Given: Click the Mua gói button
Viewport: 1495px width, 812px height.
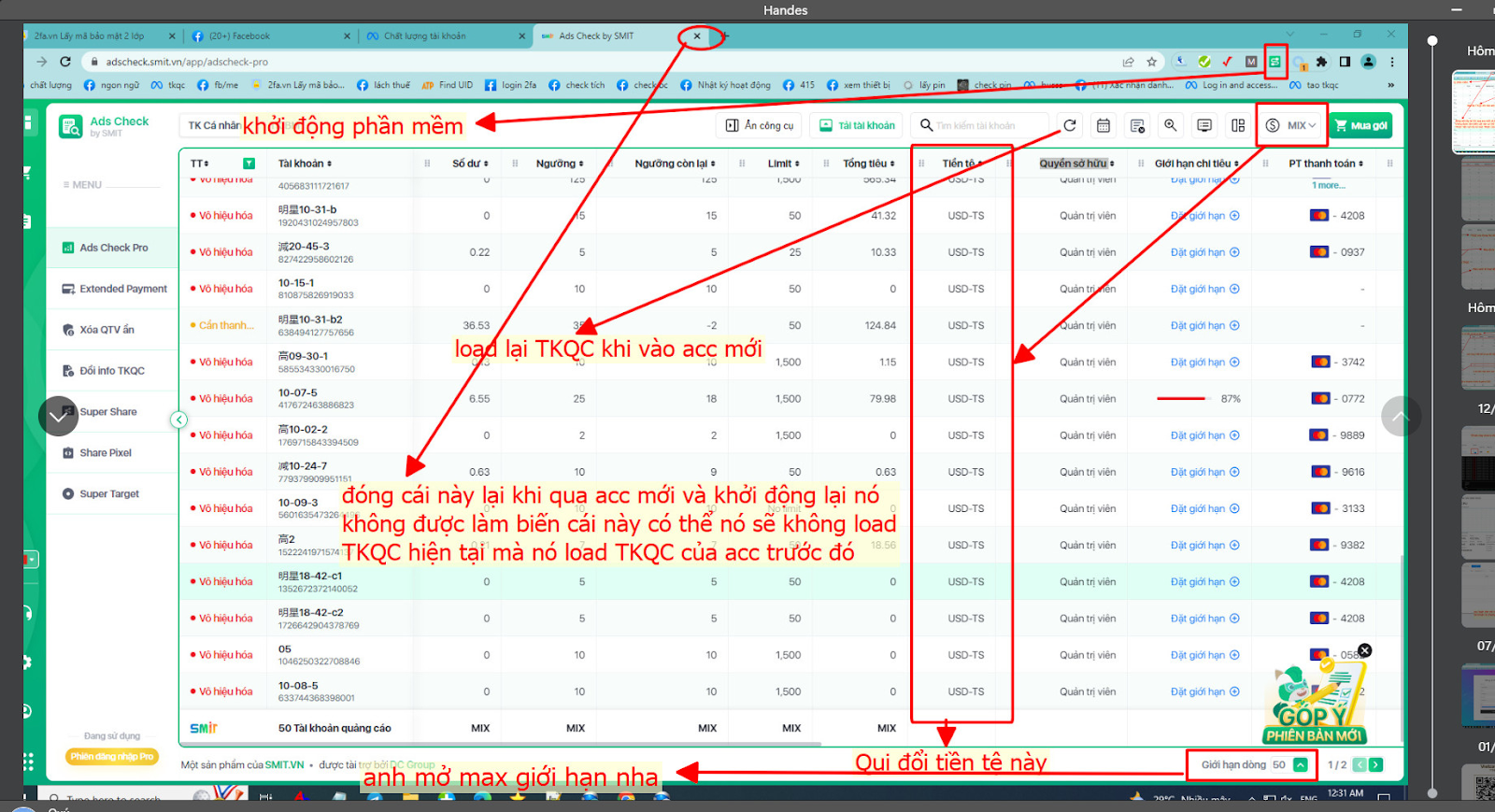Looking at the screenshot, I should click(1360, 125).
